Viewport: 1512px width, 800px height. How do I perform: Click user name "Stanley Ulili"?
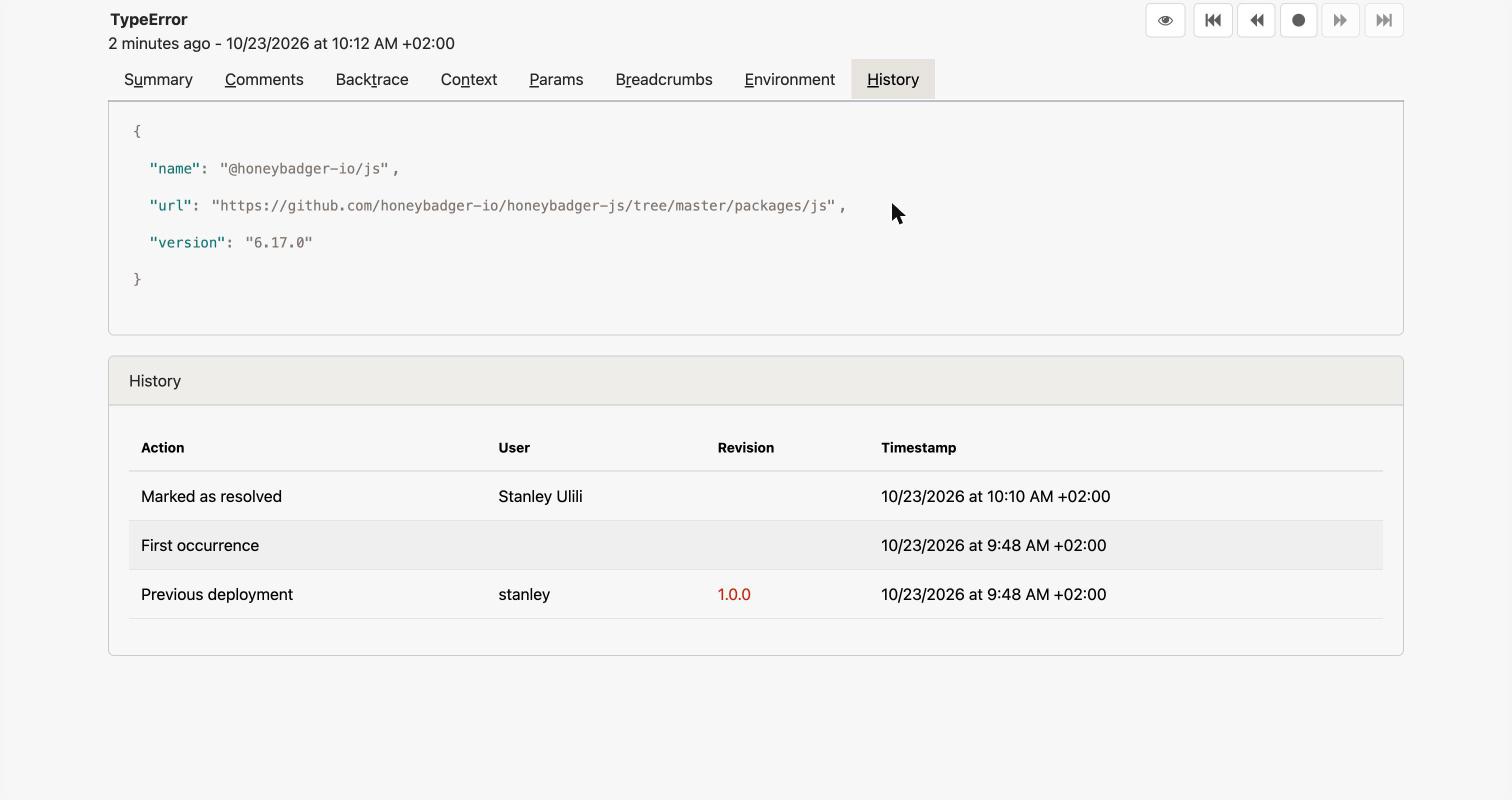(x=540, y=496)
